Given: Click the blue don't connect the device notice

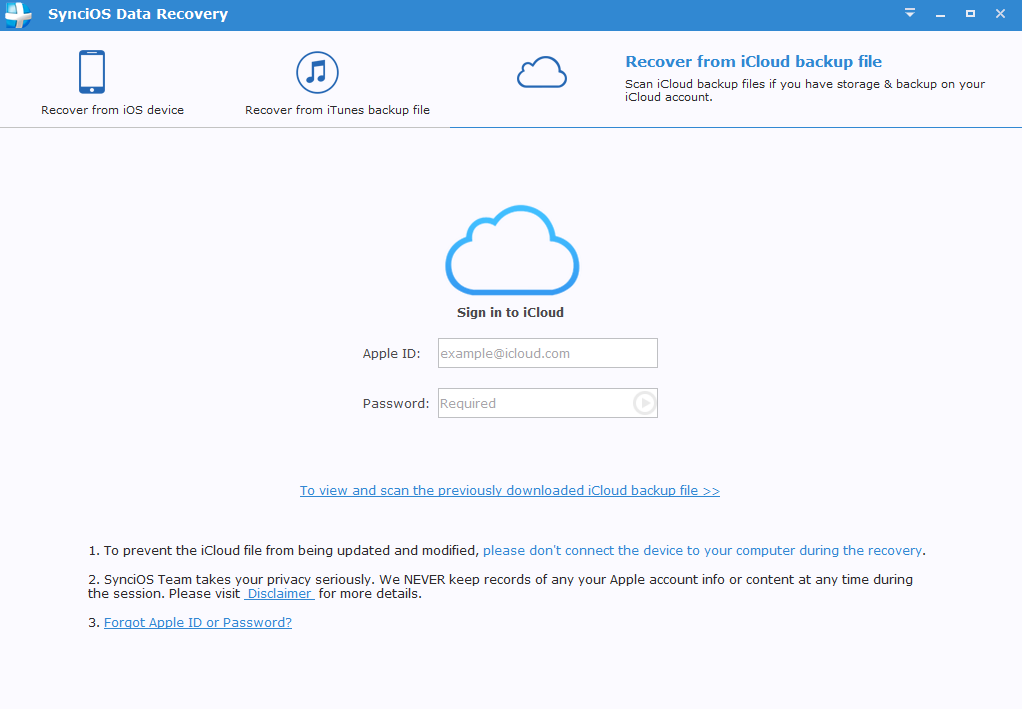Looking at the screenshot, I should click(x=703, y=551).
